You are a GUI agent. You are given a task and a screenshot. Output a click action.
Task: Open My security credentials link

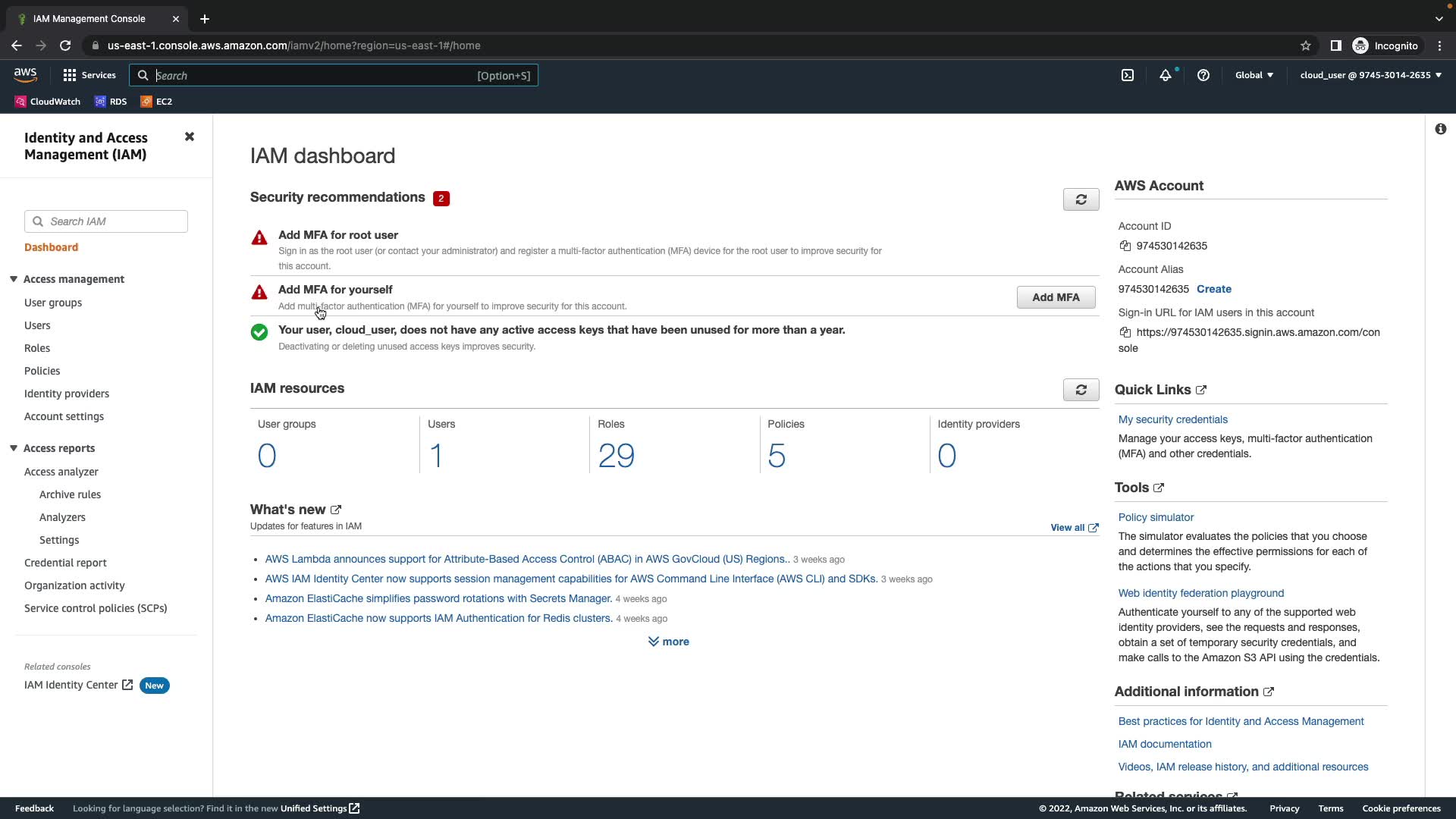coord(1172,419)
